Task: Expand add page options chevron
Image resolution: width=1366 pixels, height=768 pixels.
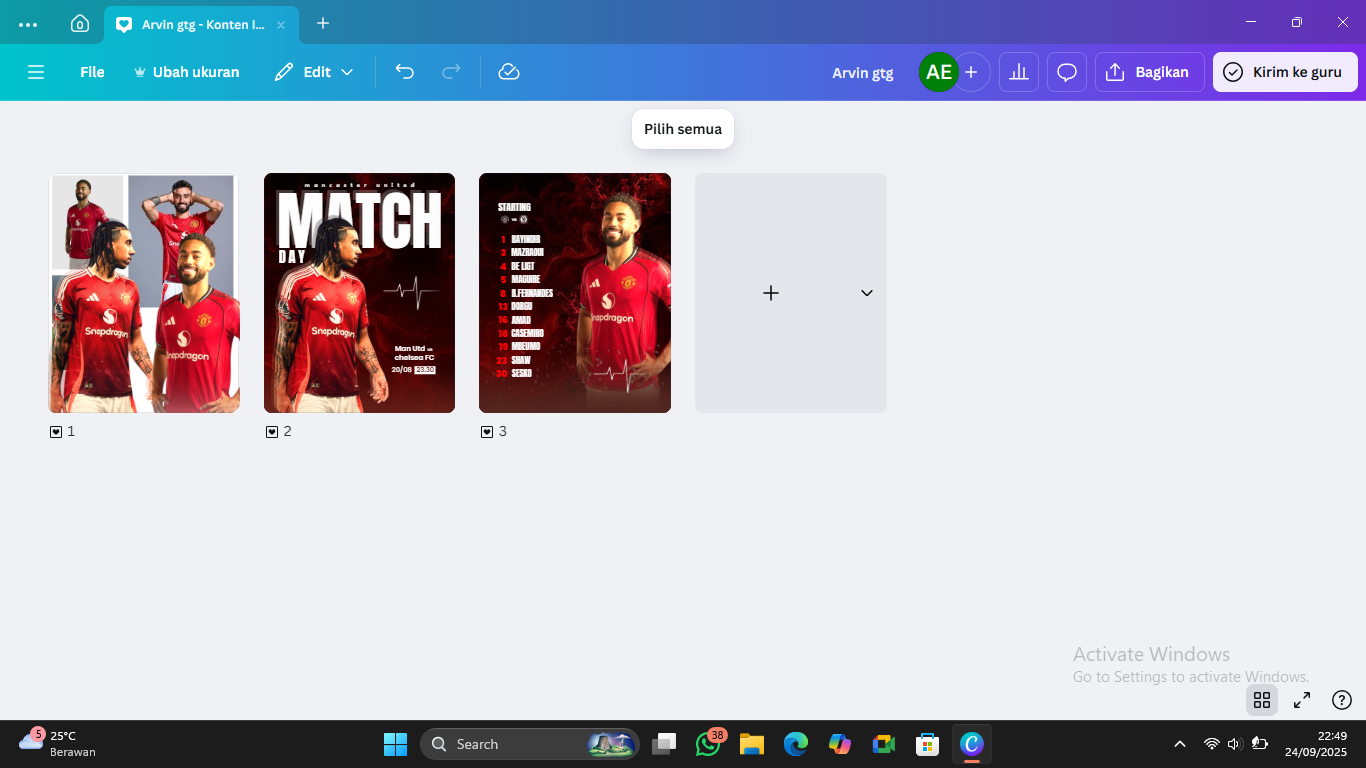Action: pyautogui.click(x=867, y=293)
